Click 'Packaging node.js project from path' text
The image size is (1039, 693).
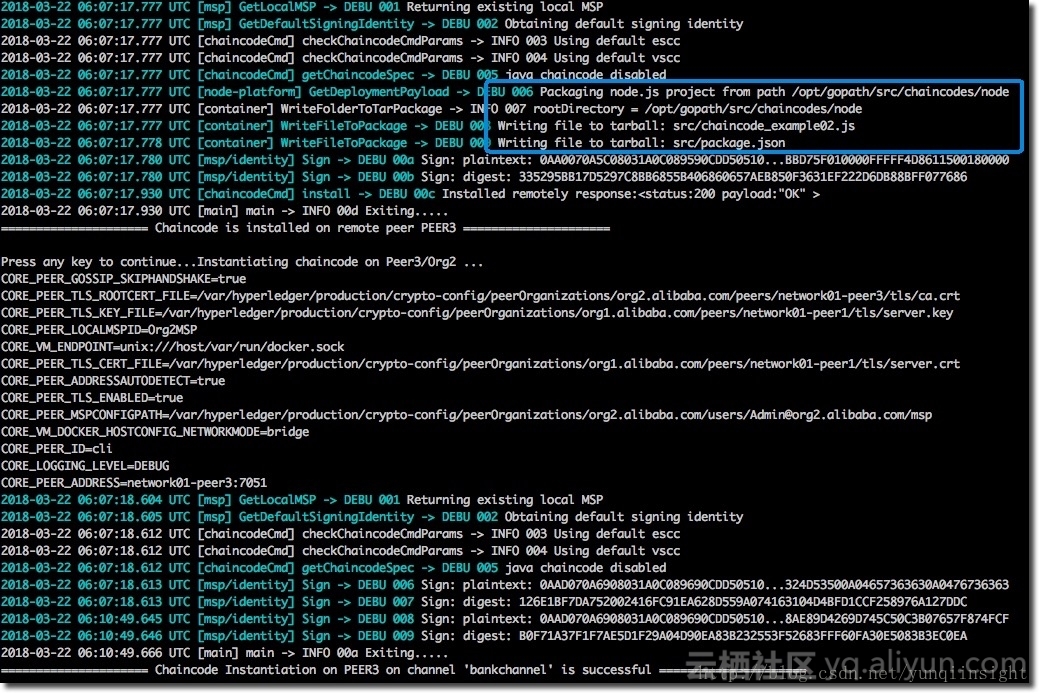coord(662,92)
